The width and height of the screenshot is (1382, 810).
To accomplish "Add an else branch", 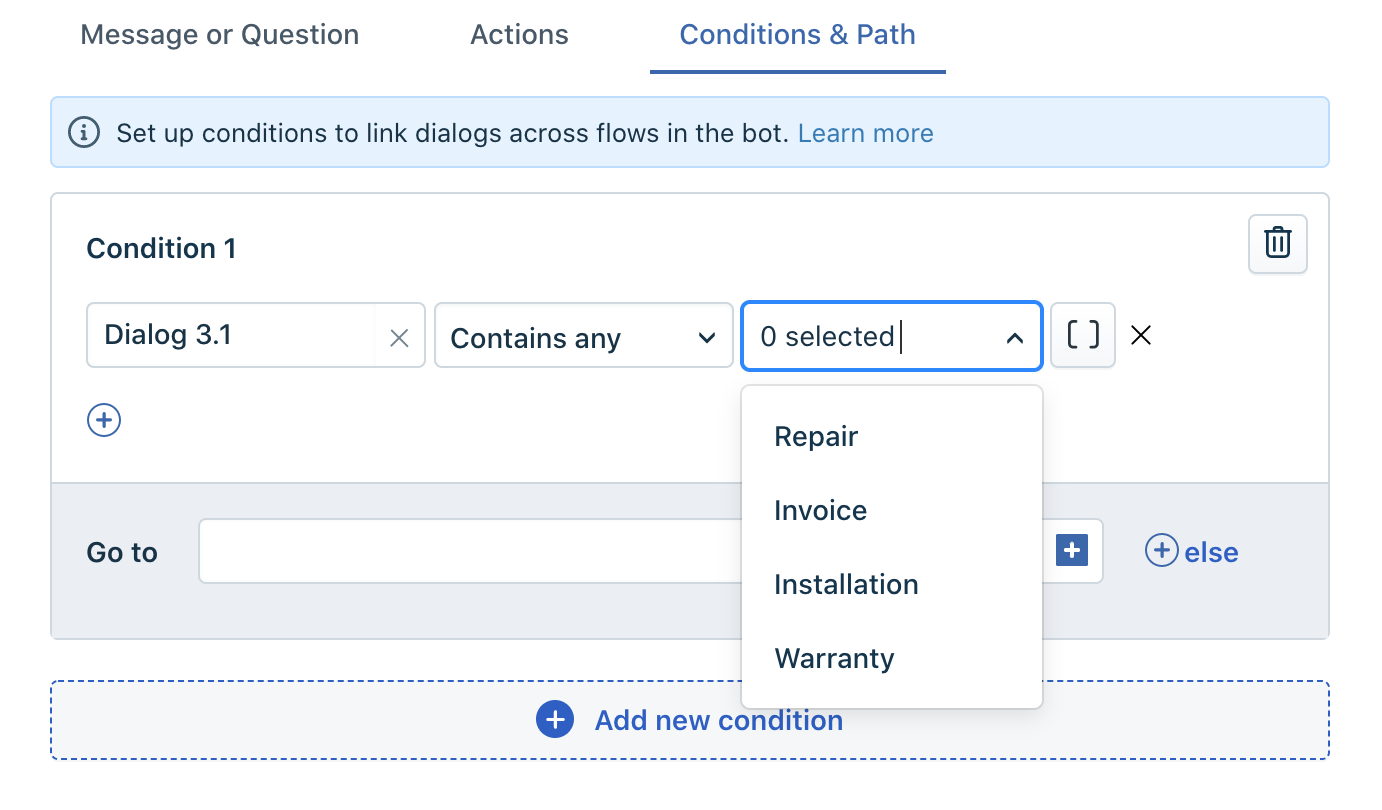I will point(1191,551).
